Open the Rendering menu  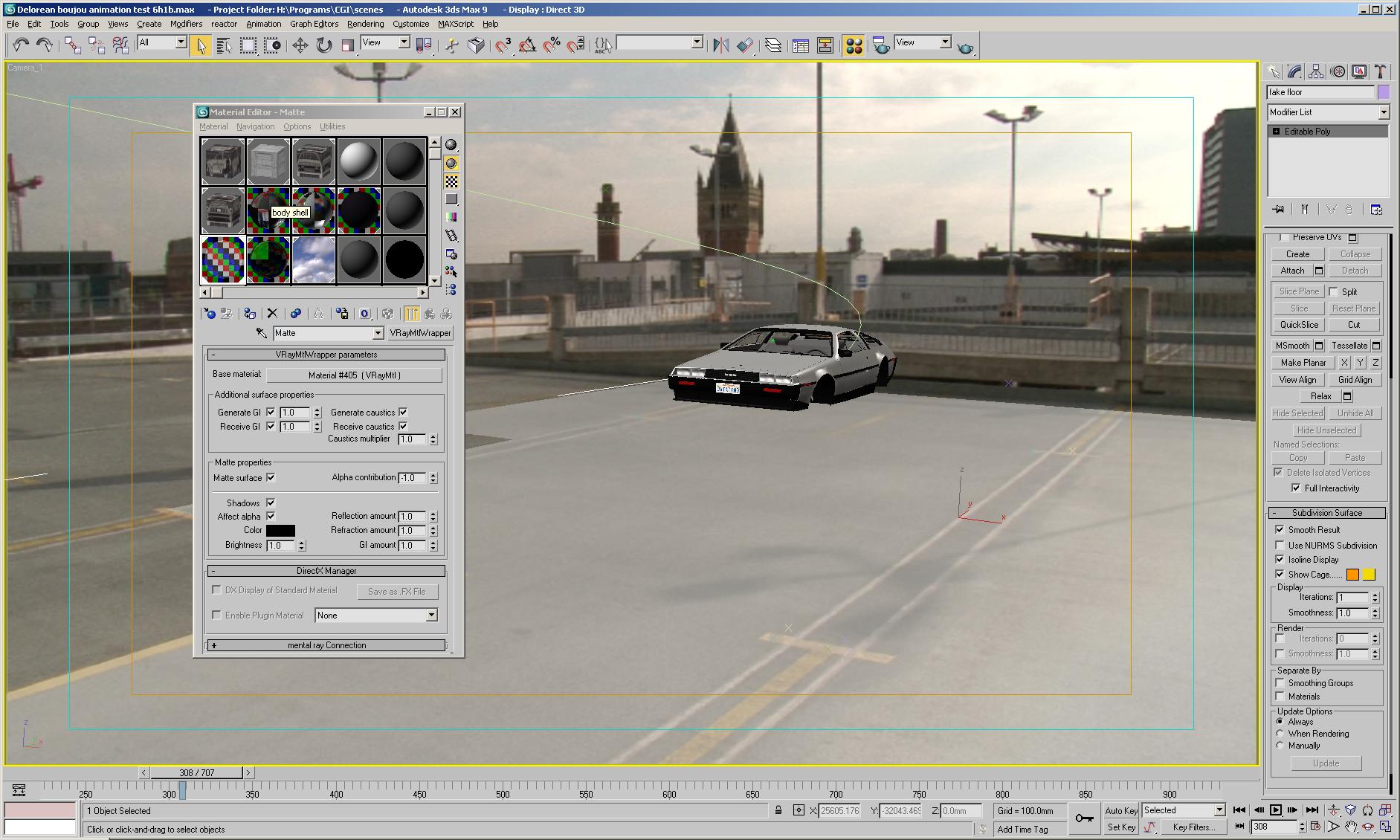coord(364,24)
